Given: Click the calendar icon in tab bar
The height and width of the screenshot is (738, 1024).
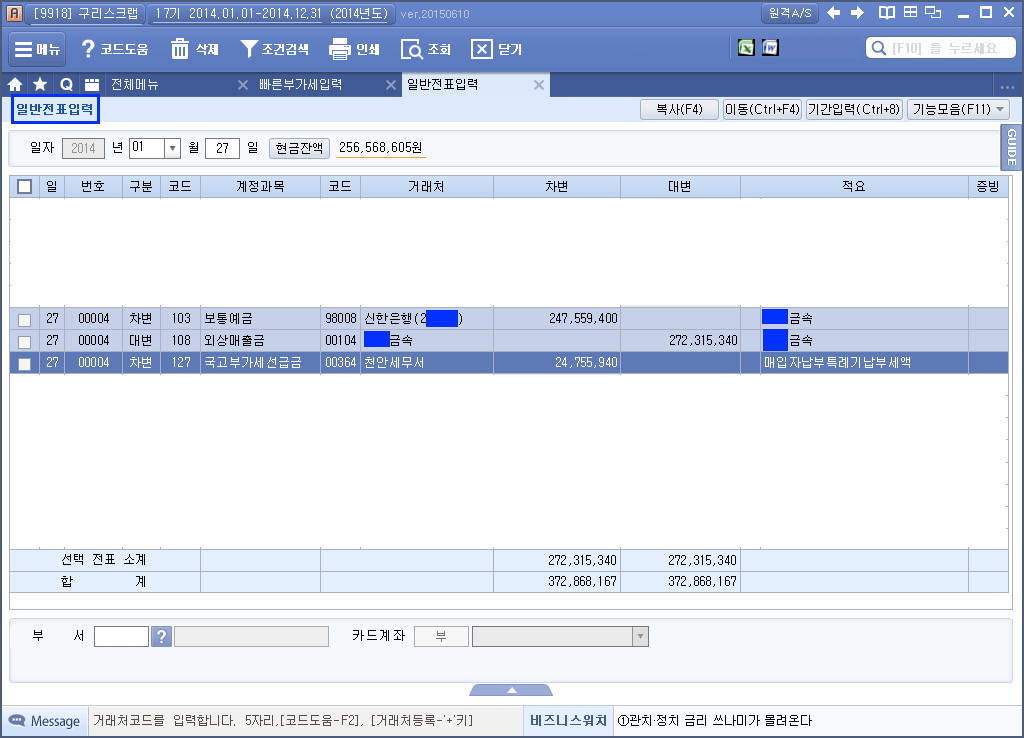Looking at the screenshot, I should (x=92, y=84).
